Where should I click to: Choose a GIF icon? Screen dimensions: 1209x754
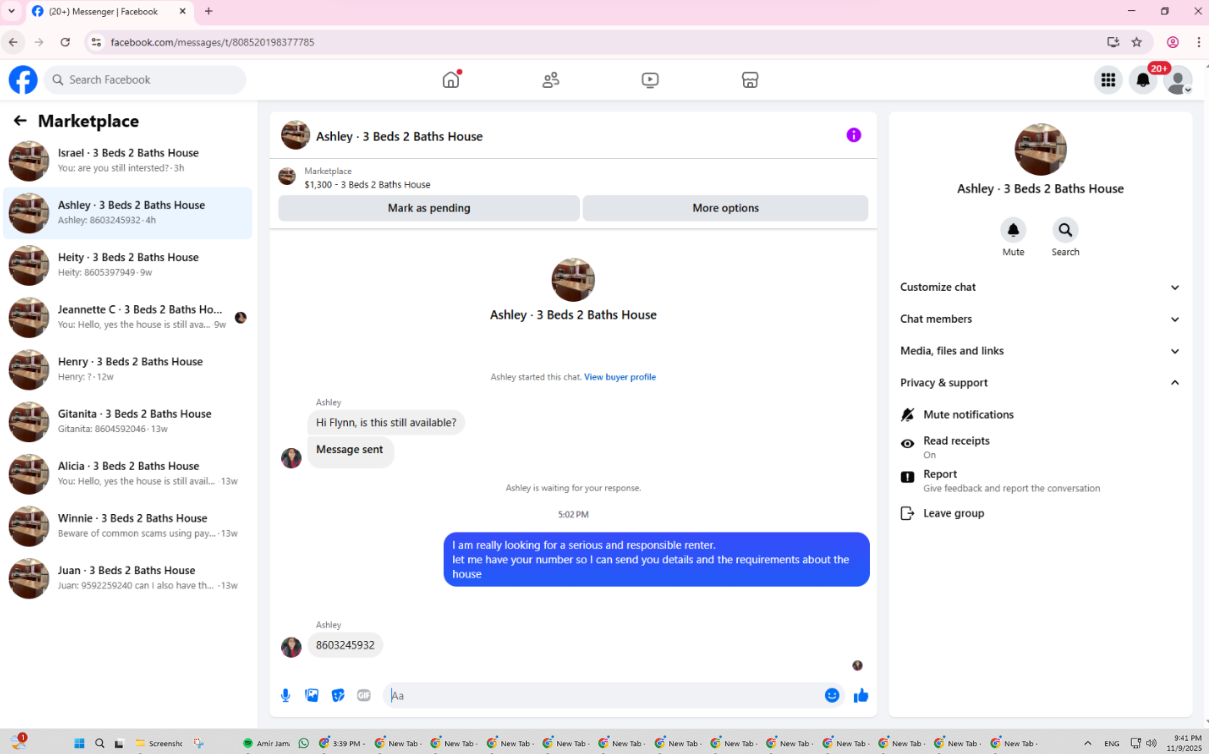tap(364, 695)
